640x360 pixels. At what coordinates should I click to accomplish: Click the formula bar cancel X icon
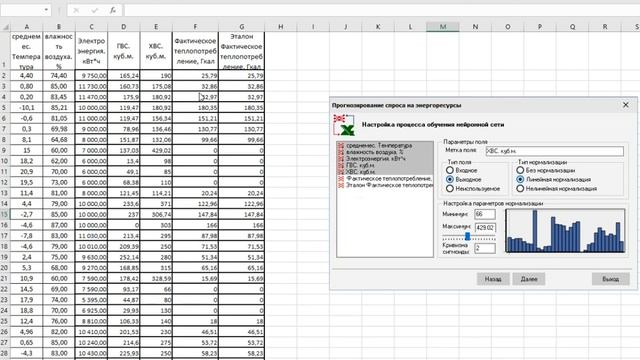pyautogui.click(x=76, y=10)
